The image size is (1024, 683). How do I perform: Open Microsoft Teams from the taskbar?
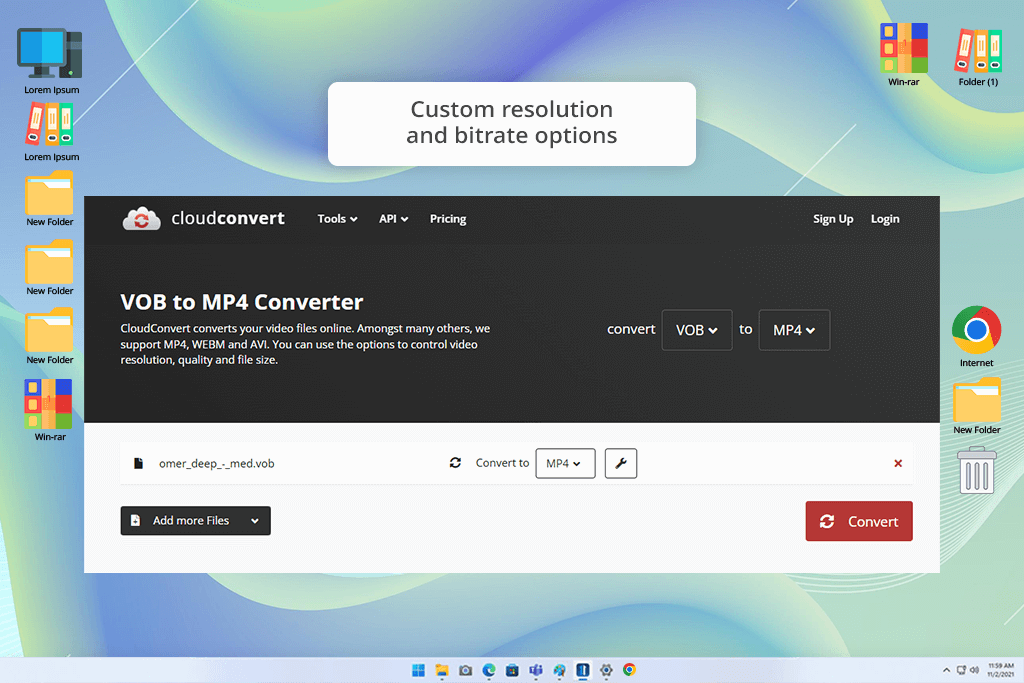[x=536, y=670]
